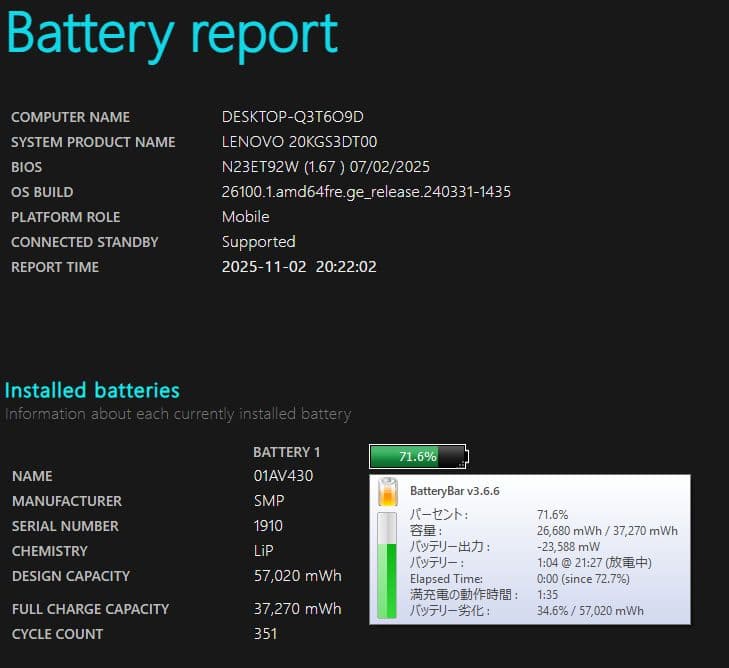The height and width of the screenshot is (668, 729).
Task: Click the BATTERY 1 column header
Action: 286,452
